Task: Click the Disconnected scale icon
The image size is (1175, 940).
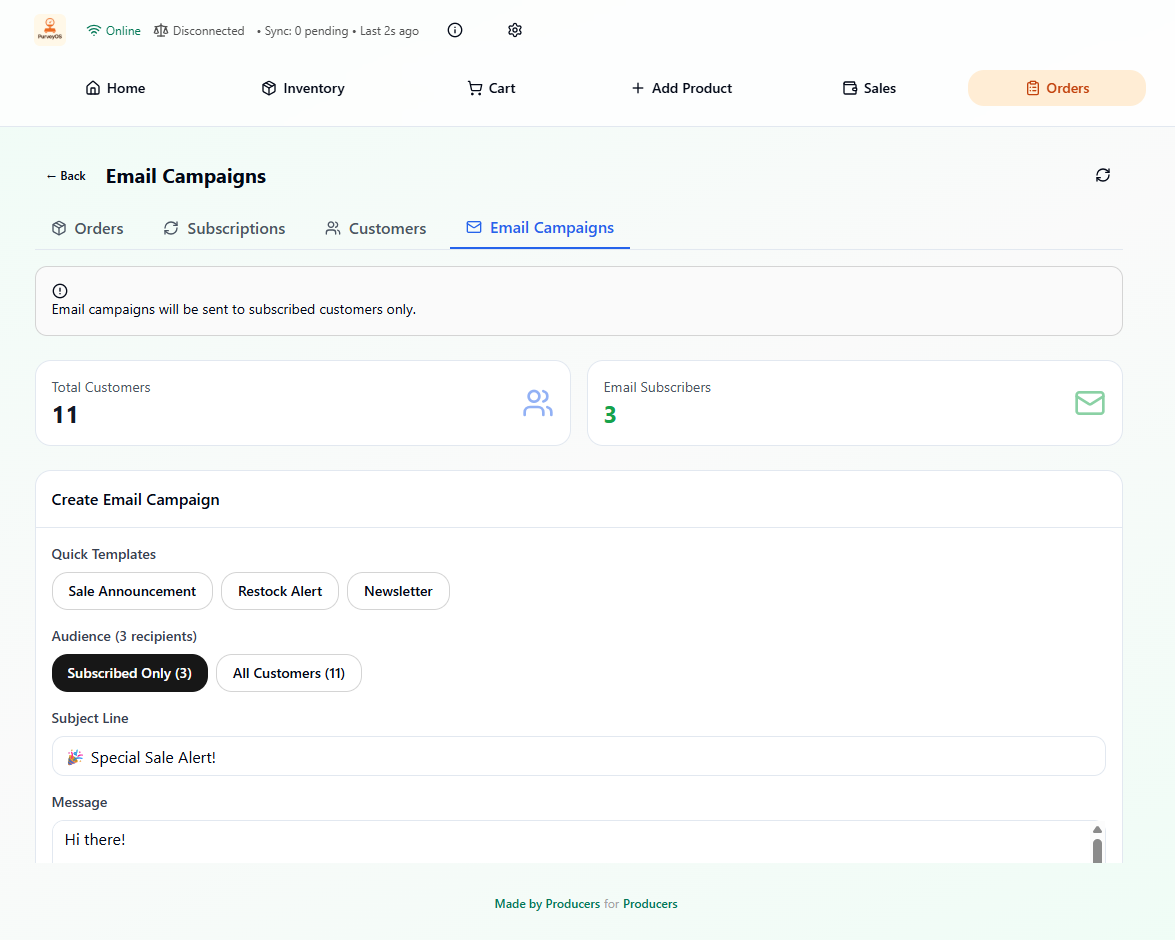Action: pyautogui.click(x=161, y=31)
